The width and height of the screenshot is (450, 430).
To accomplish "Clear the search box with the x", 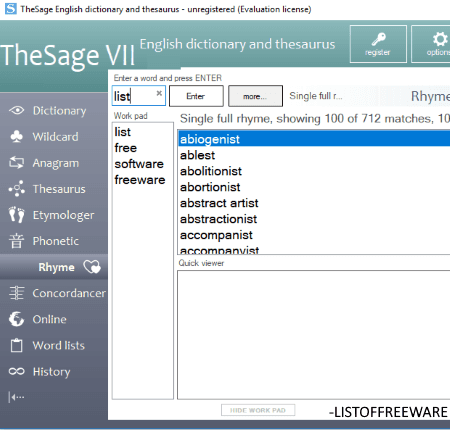I will coord(159,93).
